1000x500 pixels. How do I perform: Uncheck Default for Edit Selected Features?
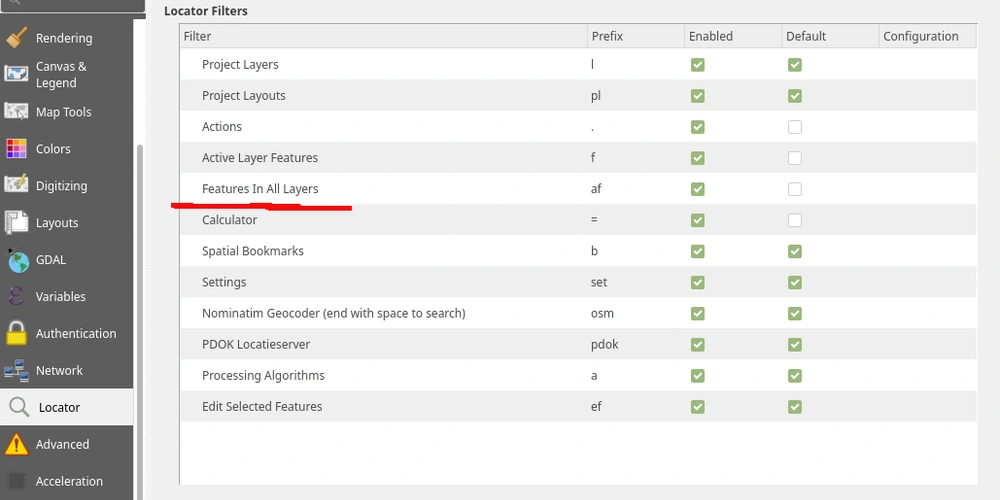tap(795, 407)
